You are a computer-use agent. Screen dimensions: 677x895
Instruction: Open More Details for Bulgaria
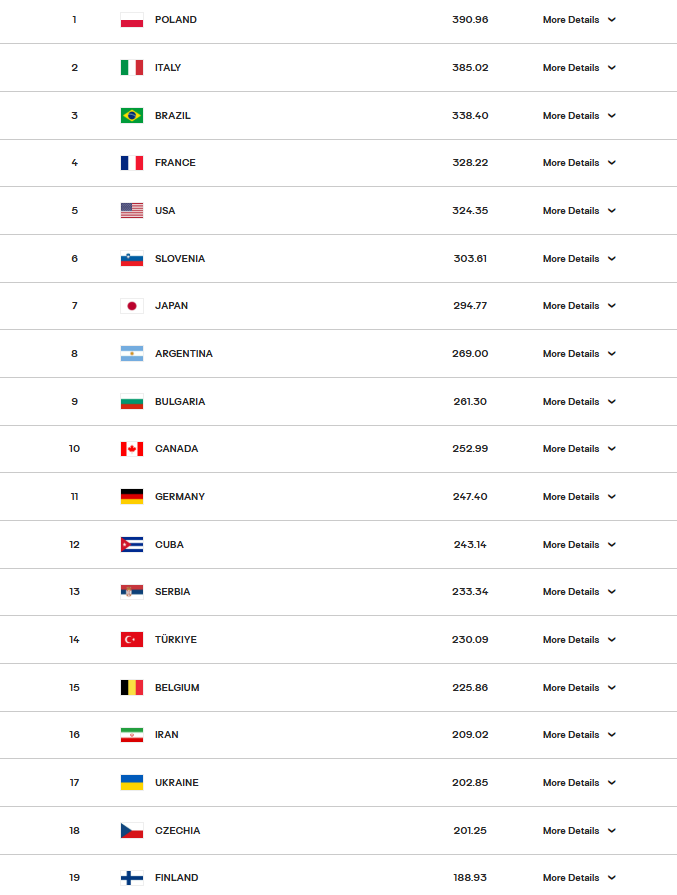(x=571, y=402)
